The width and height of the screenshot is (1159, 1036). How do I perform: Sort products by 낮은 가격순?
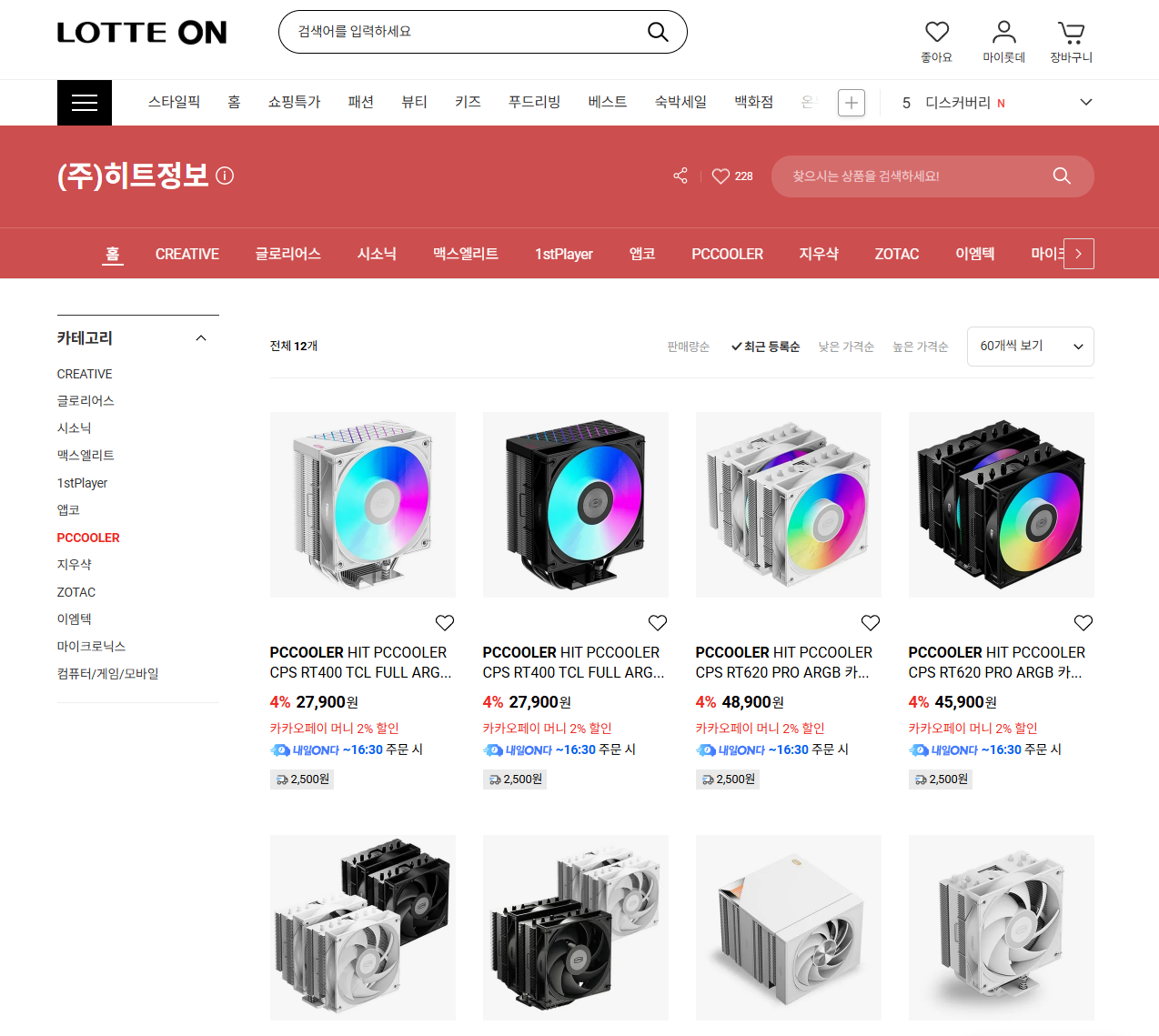tap(846, 347)
